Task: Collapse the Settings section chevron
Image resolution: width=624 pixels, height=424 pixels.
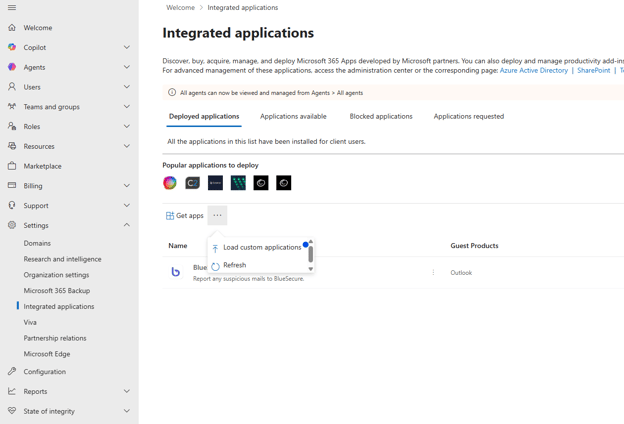Action: point(127,225)
